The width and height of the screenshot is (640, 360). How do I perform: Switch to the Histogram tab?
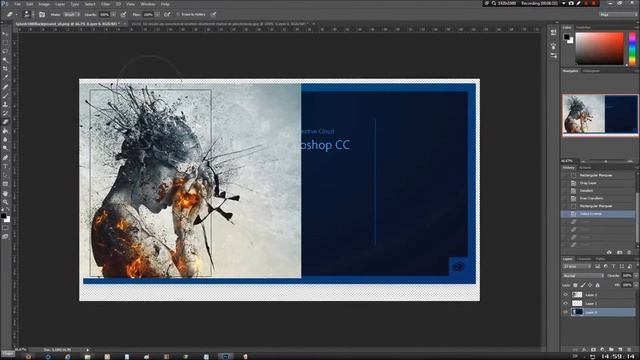591,71
